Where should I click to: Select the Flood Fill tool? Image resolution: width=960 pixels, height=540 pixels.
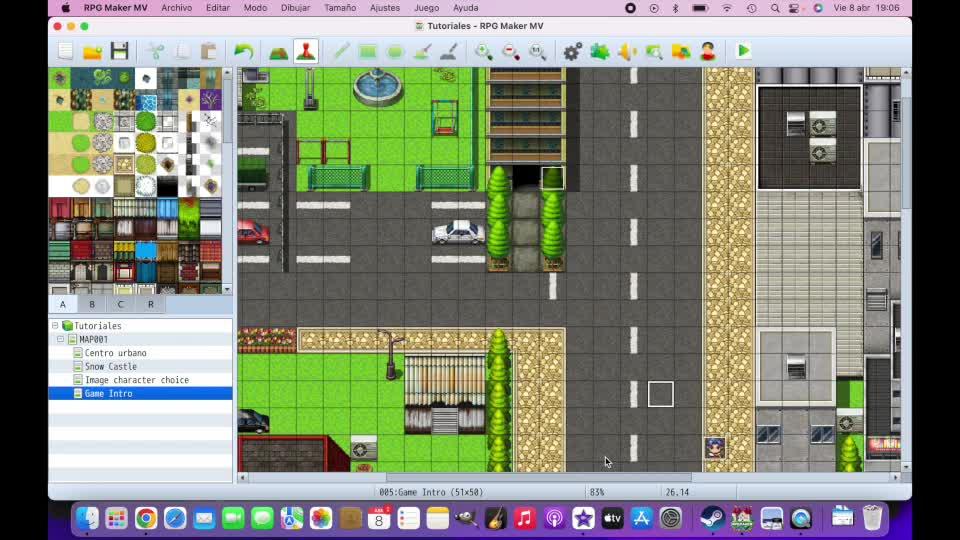[x=422, y=51]
